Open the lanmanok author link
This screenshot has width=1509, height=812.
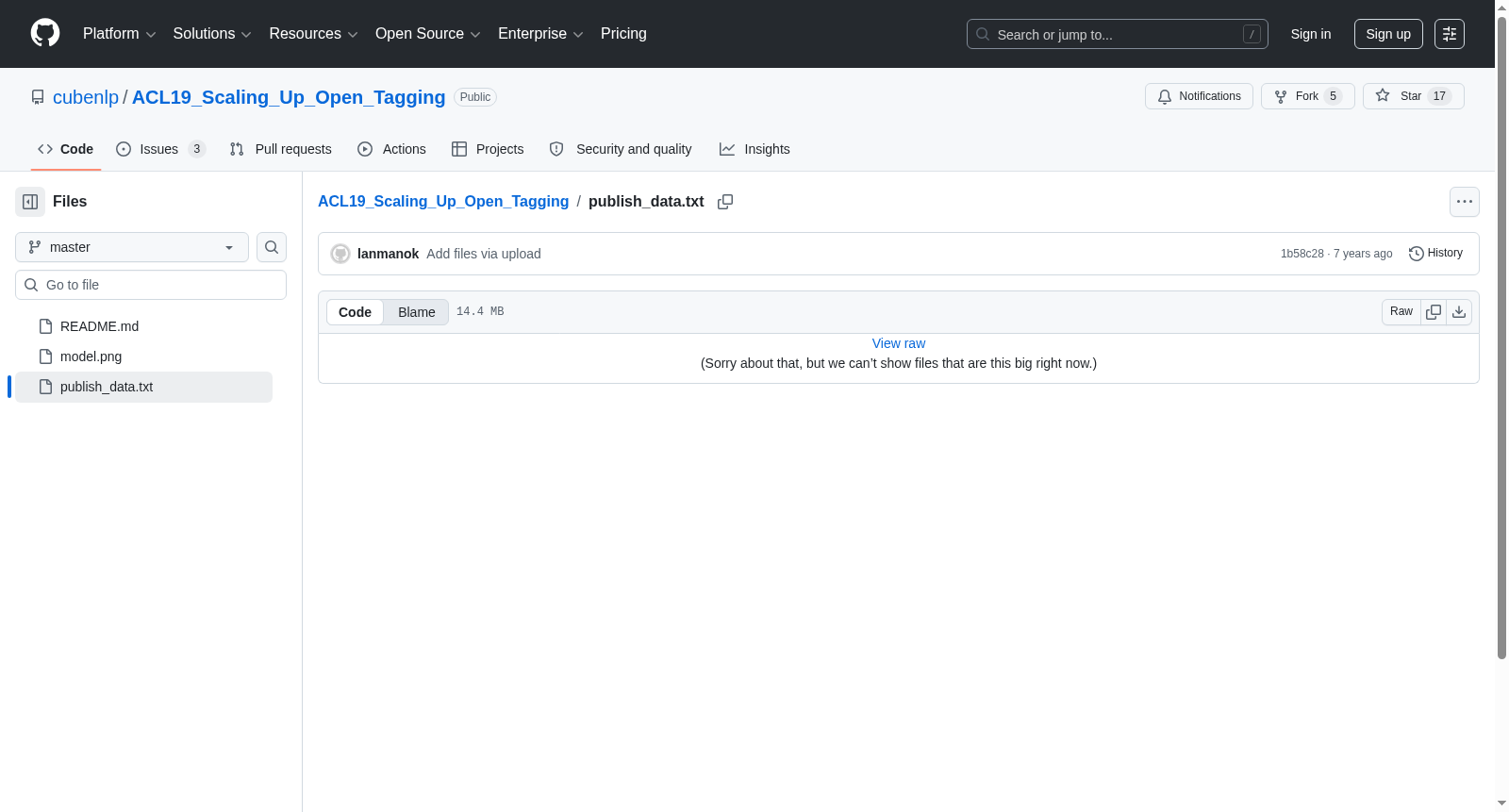click(388, 254)
